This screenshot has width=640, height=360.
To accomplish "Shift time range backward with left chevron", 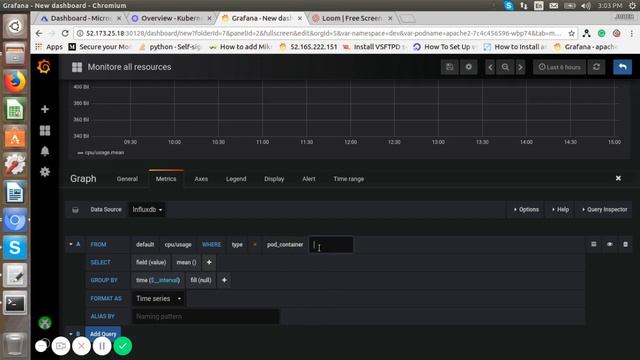I will point(491,67).
